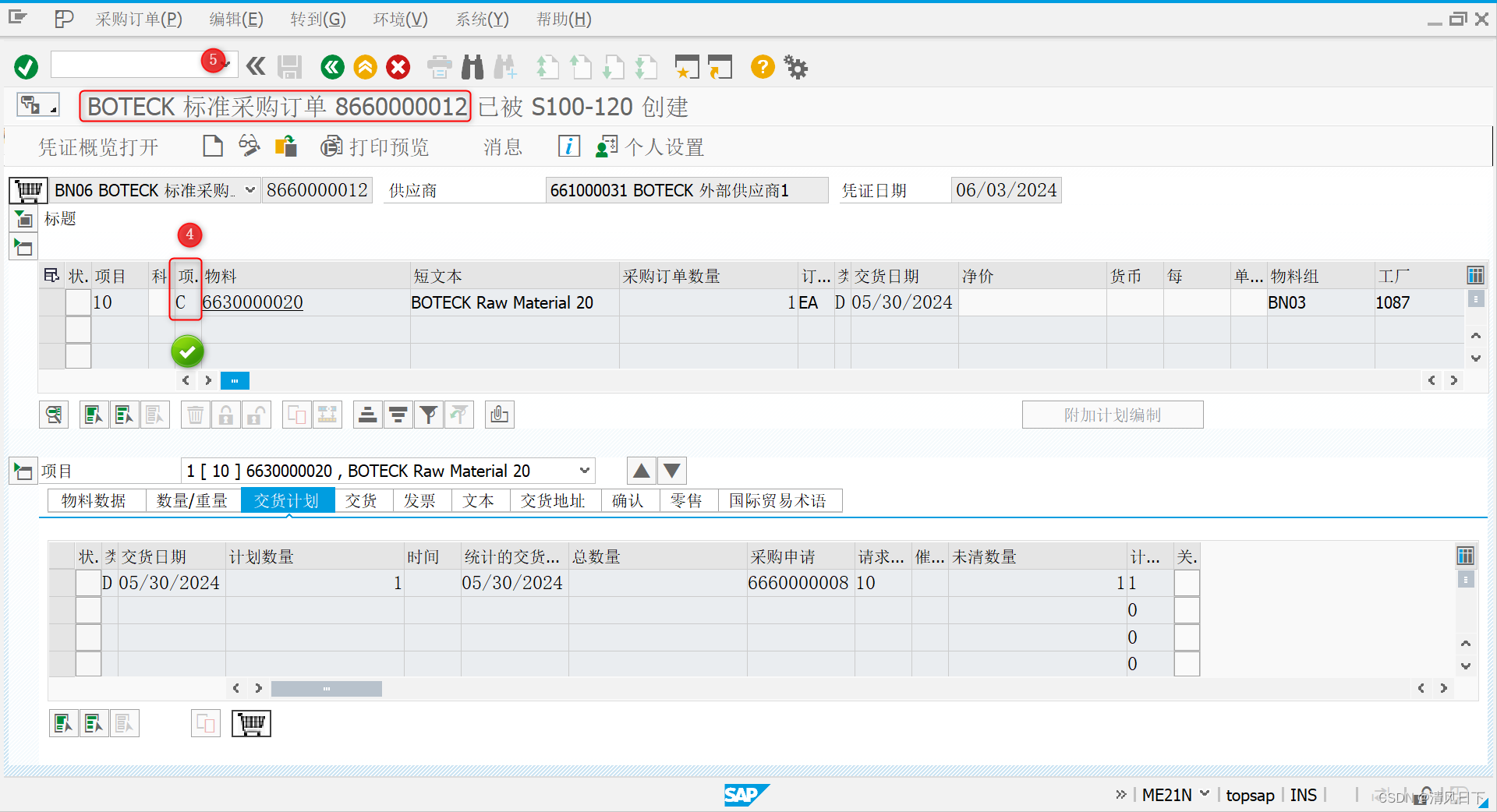The image size is (1497, 812).
Task: Click the yellow Help question mark icon
Action: (x=763, y=67)
